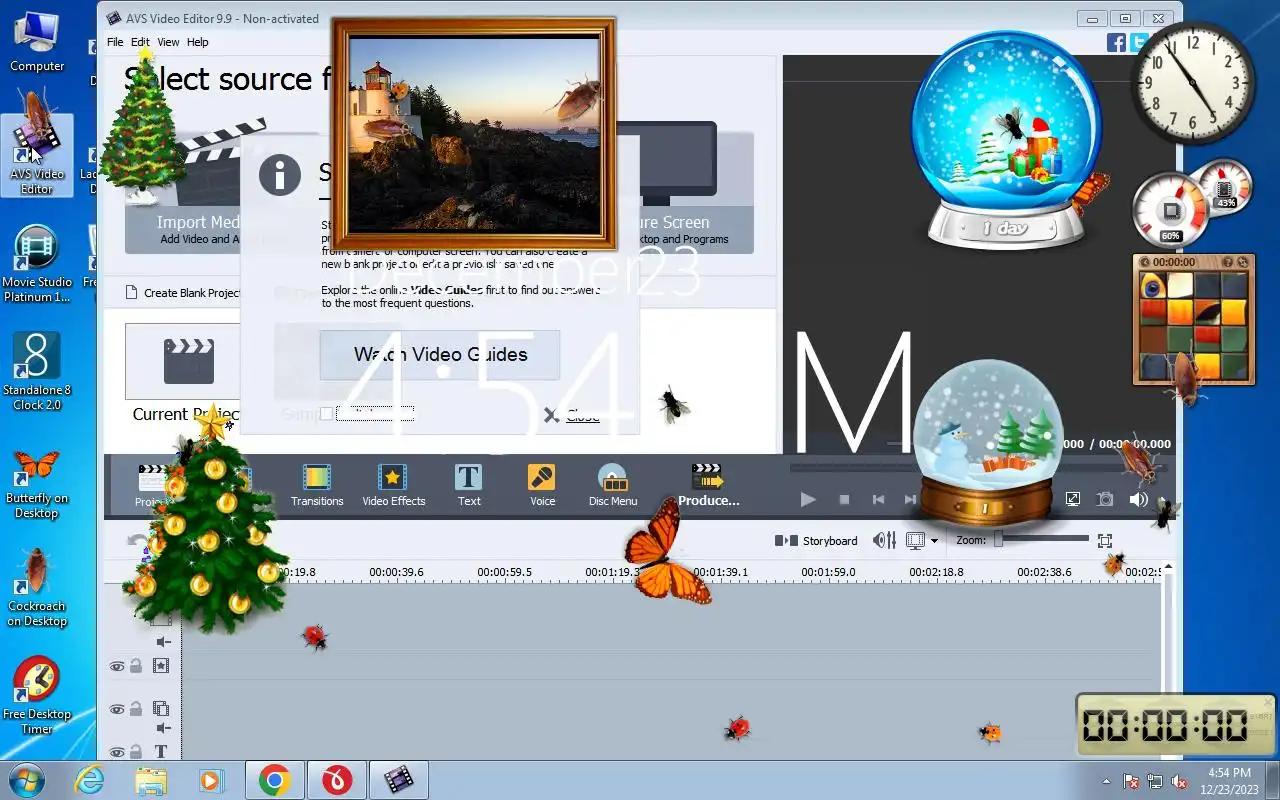Select the video effects track icon
Image resolution: width=1280 pixels, height=800 pixels.
pos(160,665)
